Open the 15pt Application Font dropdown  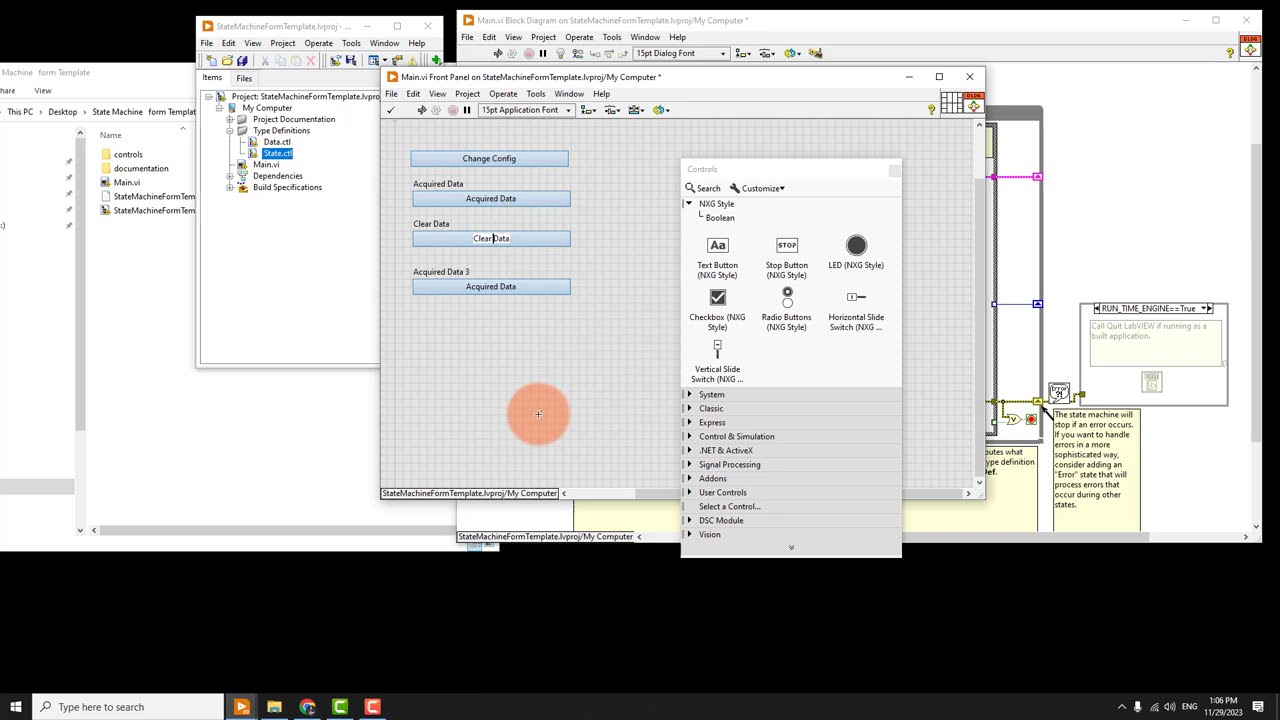coord(527,110)
